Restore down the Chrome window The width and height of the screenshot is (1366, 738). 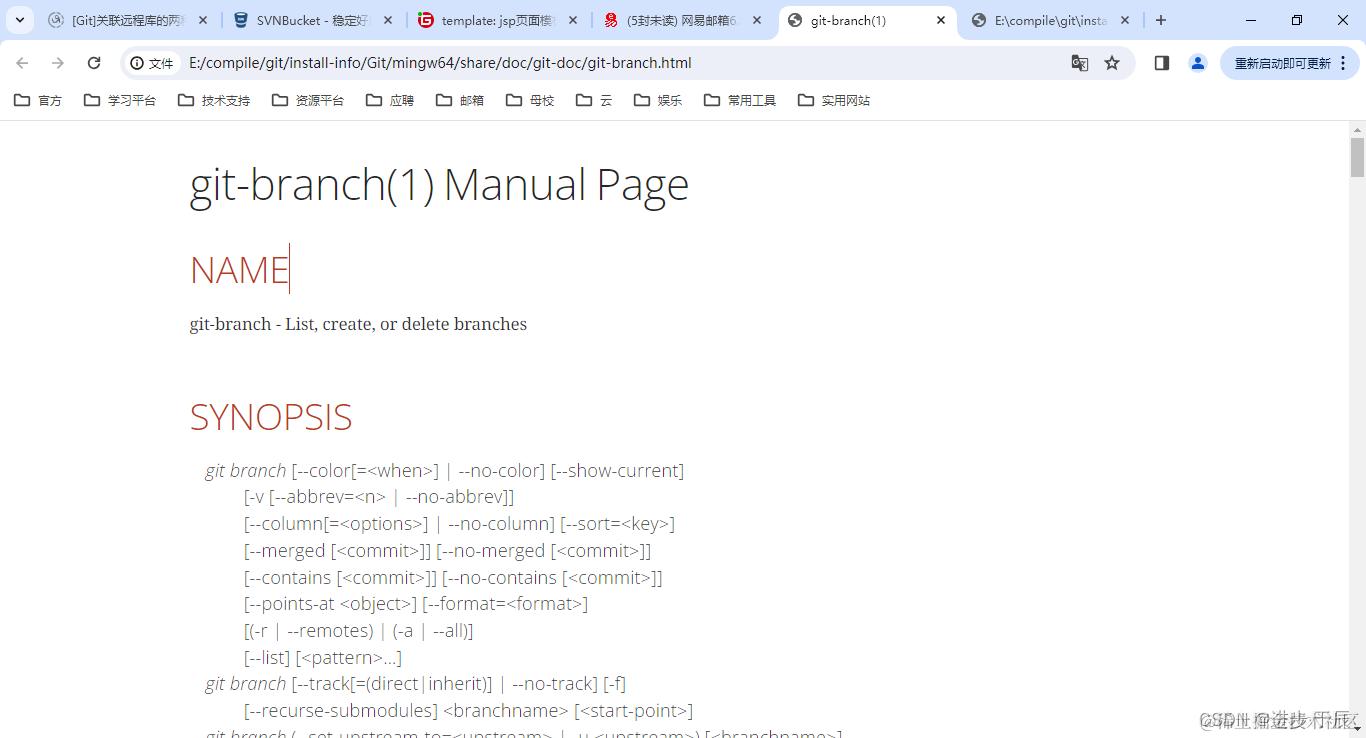(x=1297, y=20)
